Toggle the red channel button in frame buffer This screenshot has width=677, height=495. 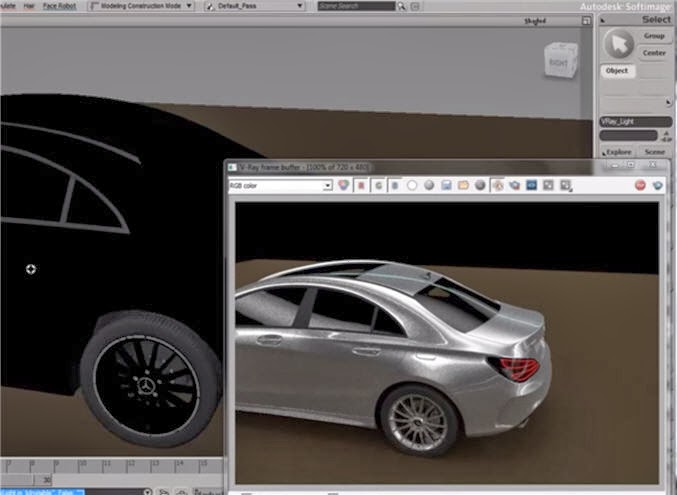(361, 185)
